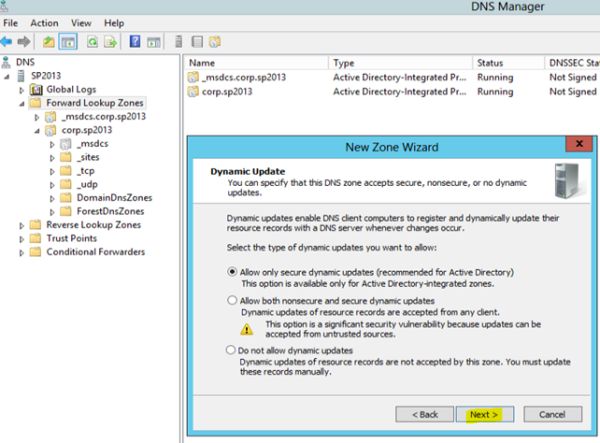
Task: Click the Reverse Lookup Zones folder icon
Action: pos(35,225)
